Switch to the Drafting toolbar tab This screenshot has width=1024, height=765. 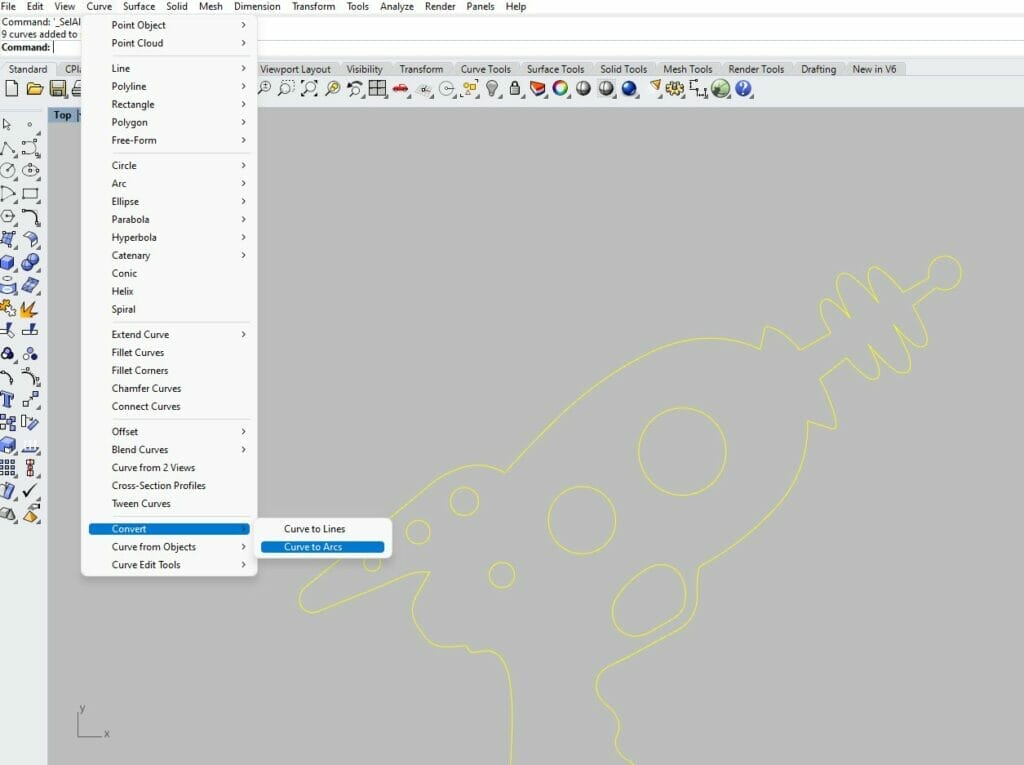pyautogui.click(x=818, y=69)
